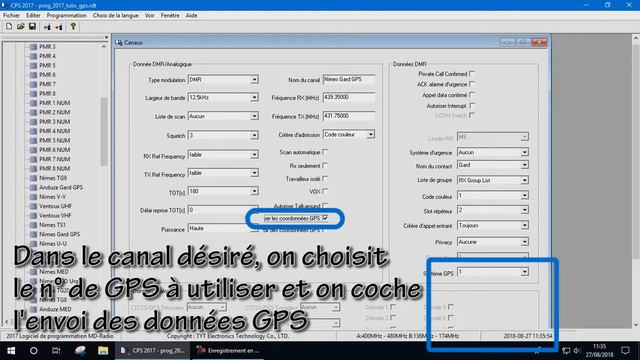
Task: Click the New file toolbar icon
Action: point(9,27)
